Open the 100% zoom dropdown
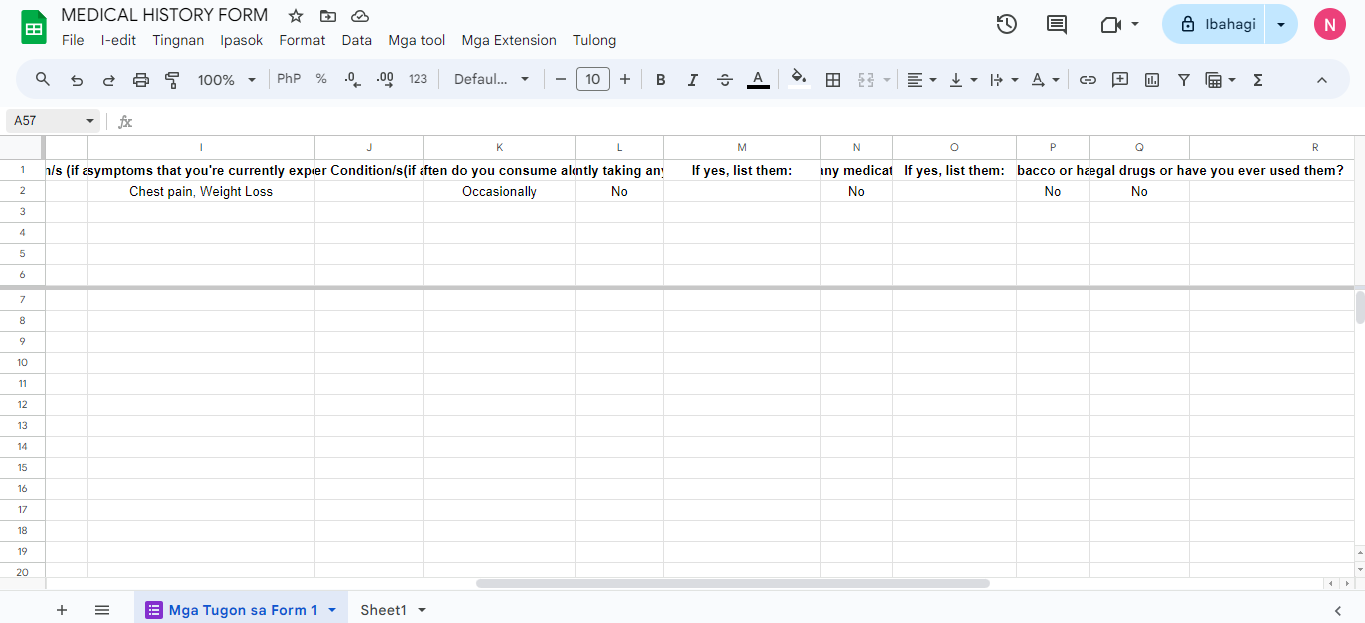The height and width of the screenshot is (623, 1365). pyautogui.click(x=227, y=79)
